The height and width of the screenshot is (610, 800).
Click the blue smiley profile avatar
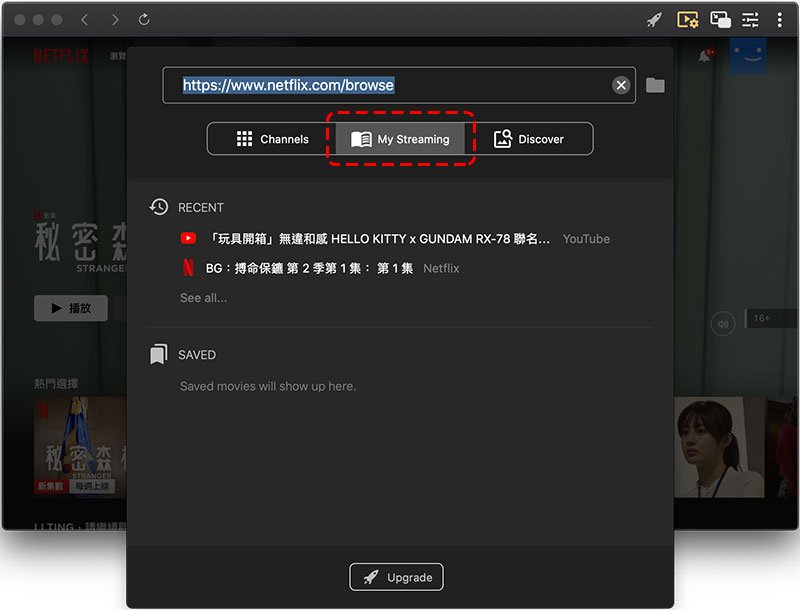click(749, 54)
